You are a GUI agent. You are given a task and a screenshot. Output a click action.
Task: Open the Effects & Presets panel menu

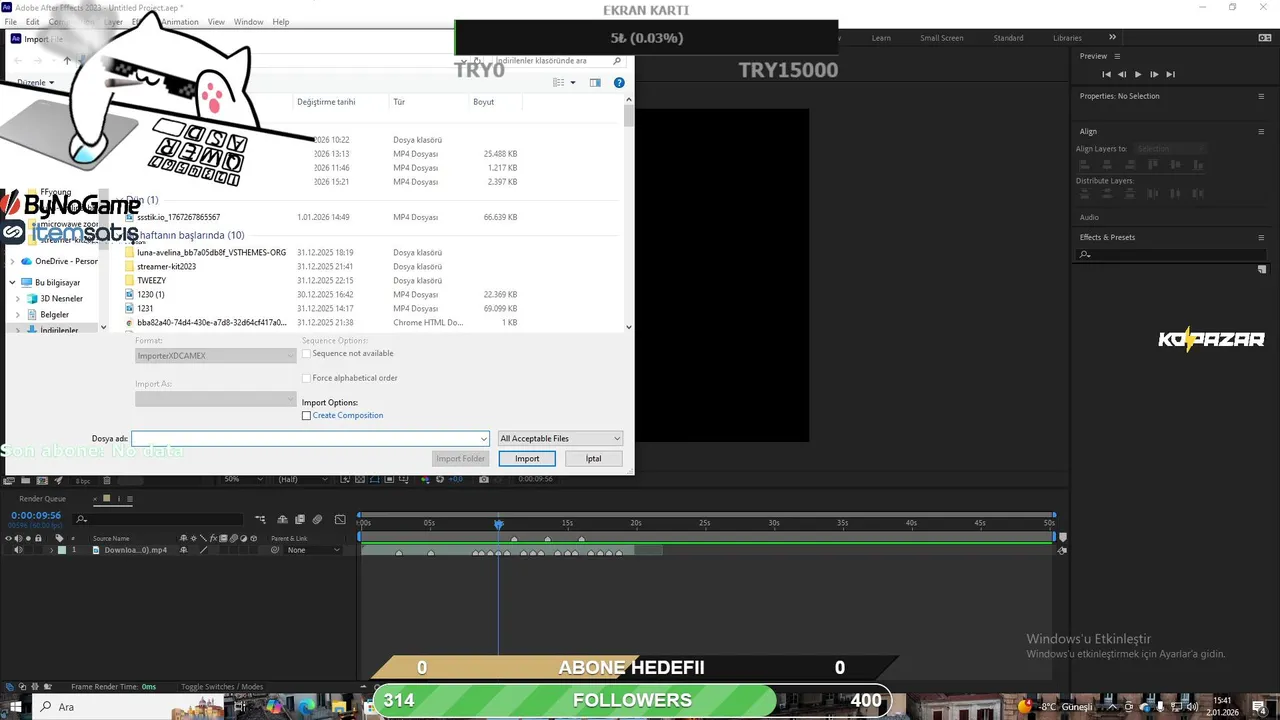(x=1261, y=237)
